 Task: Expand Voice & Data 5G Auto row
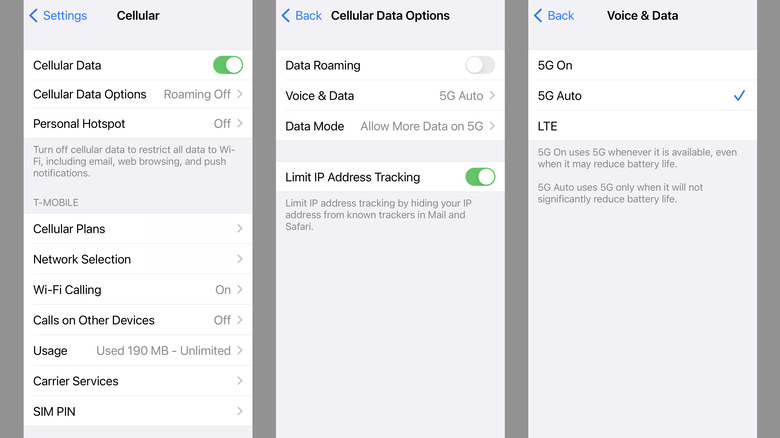[390, 96]
